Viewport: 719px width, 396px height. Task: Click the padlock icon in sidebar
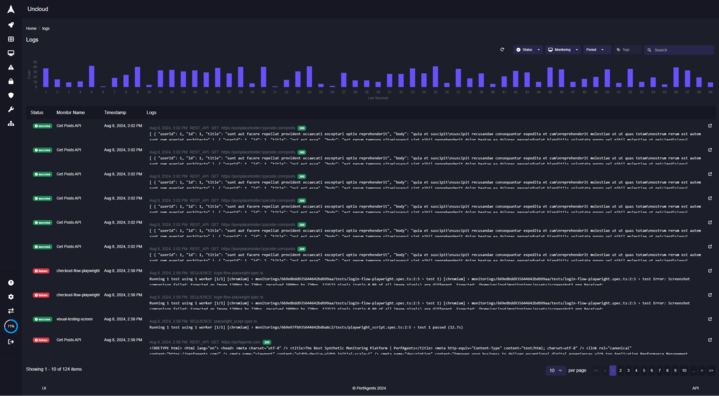coord(11,81)
